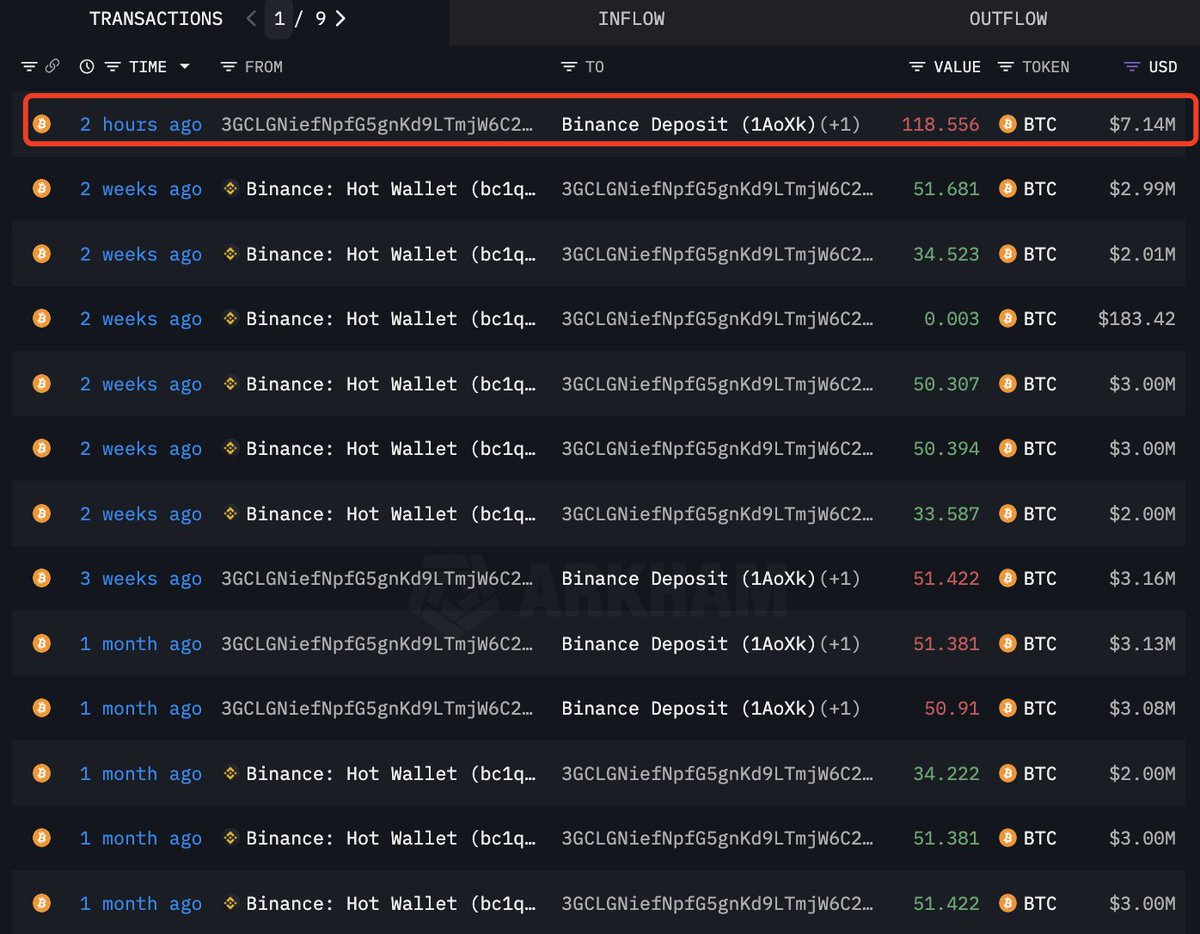Viewport: 1200px width, 934px height.
Task: Open the USD column filter
Action: pyautogui.click(x=1132, y=67)
